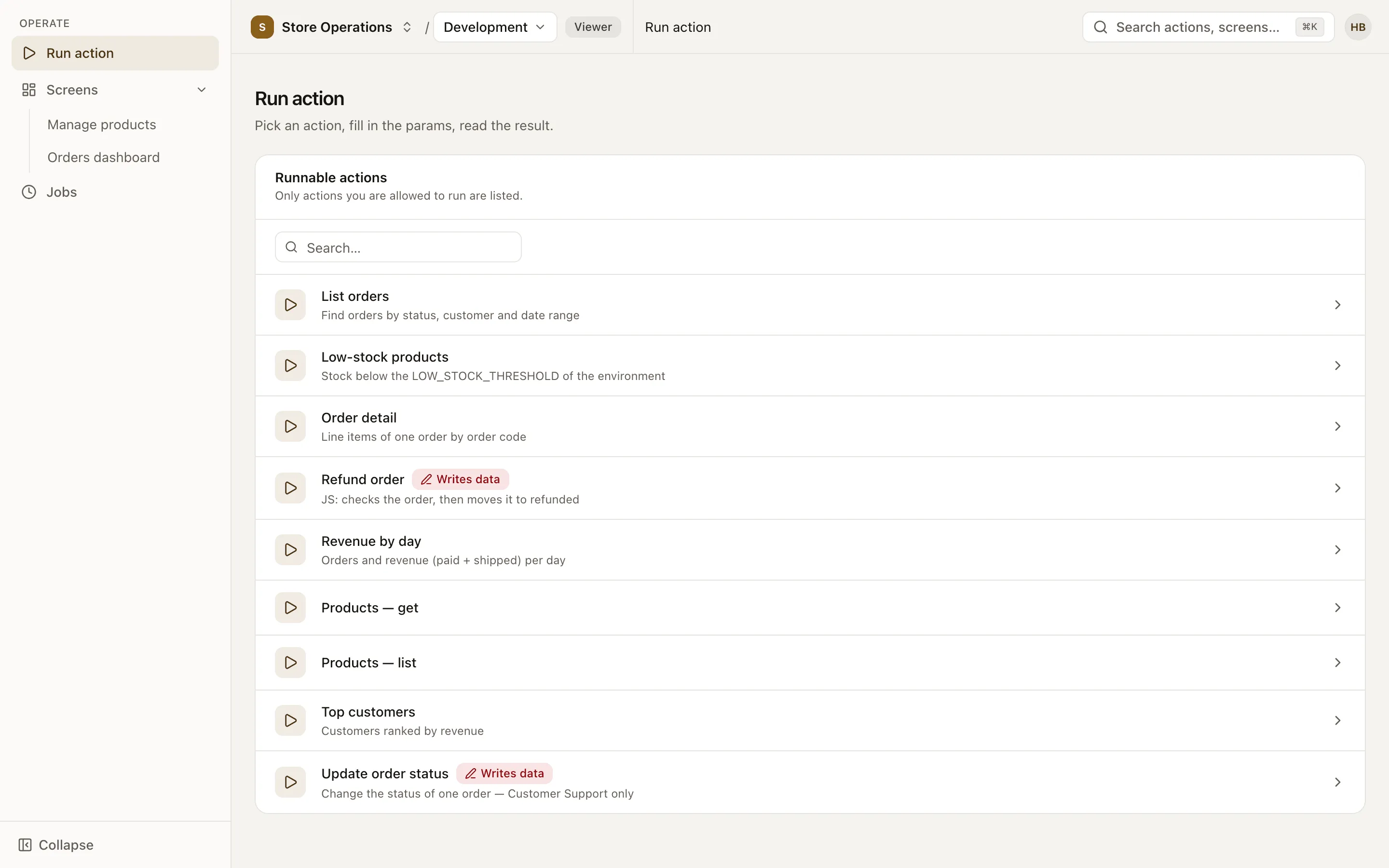Click the play icon for Products — list
1389x868 pixels.
point(290,663)
